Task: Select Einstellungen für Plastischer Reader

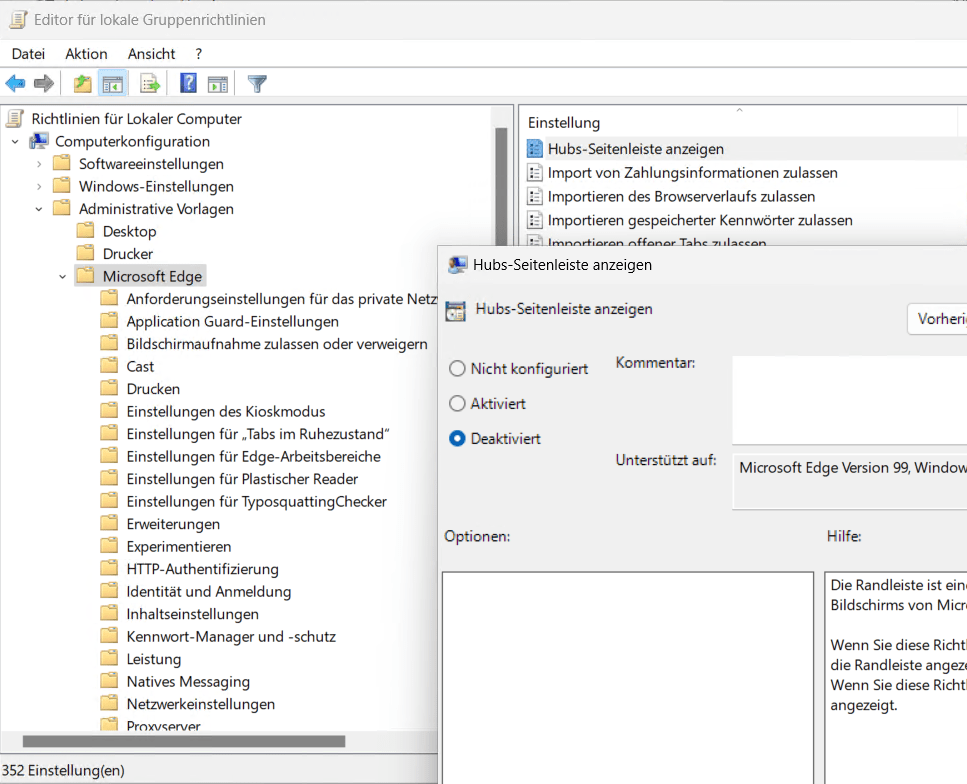Action: coord(242,479)
